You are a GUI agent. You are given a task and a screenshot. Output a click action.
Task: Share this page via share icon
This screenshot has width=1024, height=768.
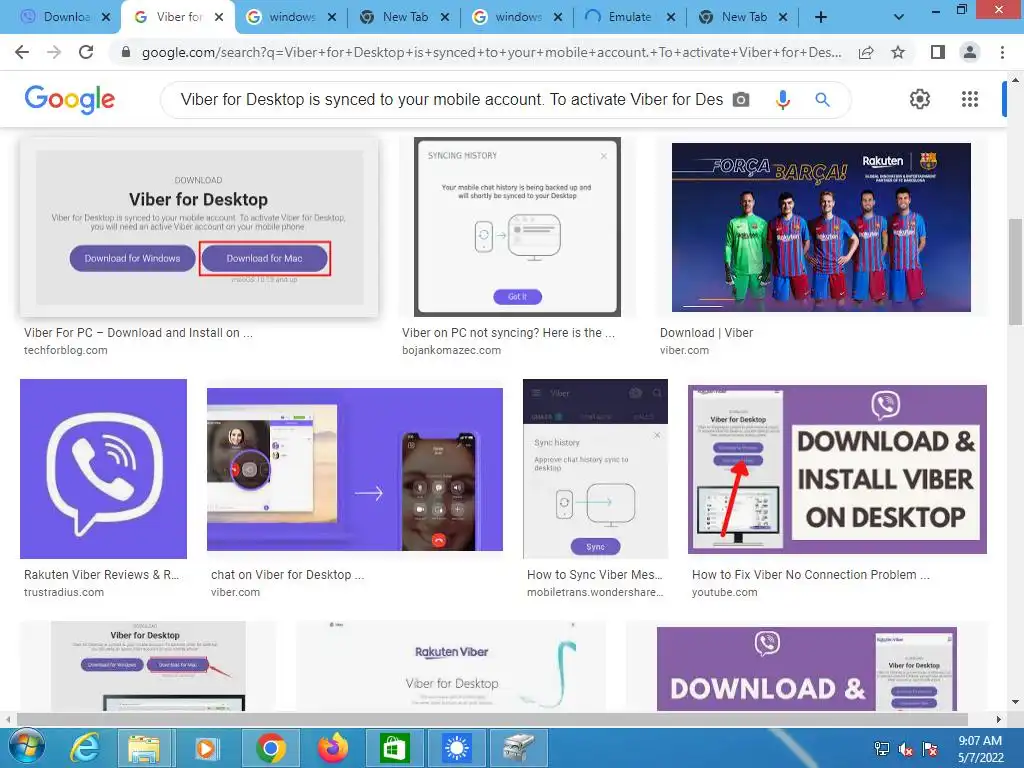point(866,52)
